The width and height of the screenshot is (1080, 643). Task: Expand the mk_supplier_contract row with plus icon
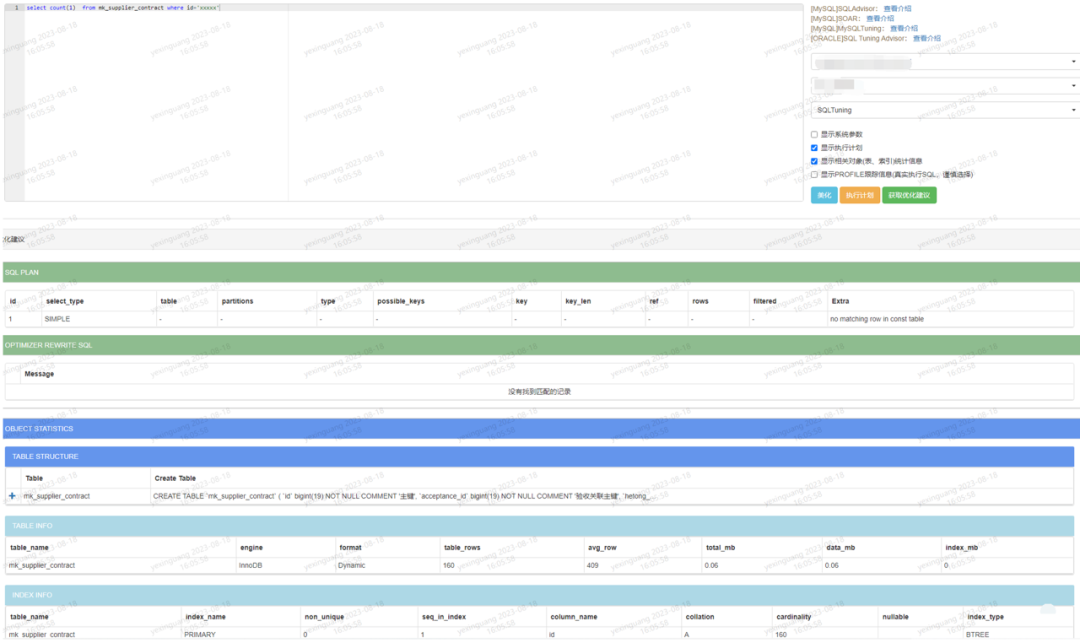click(12, 496)
